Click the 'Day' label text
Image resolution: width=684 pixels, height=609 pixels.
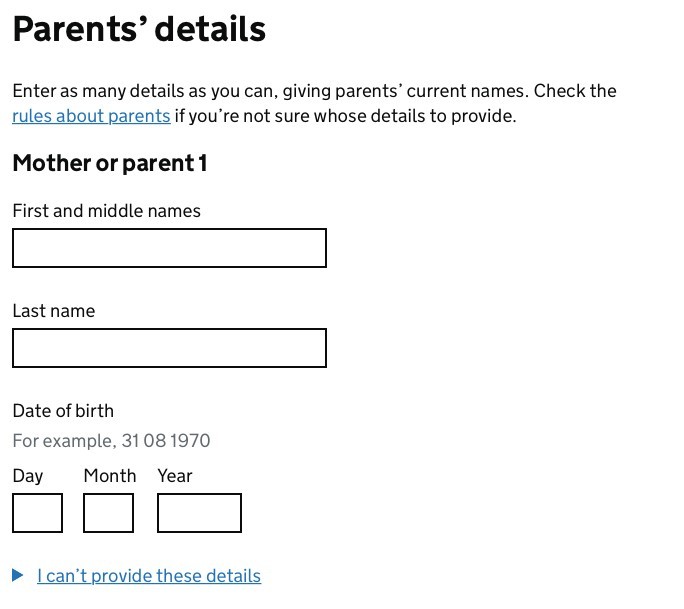(x=28, y=476)
